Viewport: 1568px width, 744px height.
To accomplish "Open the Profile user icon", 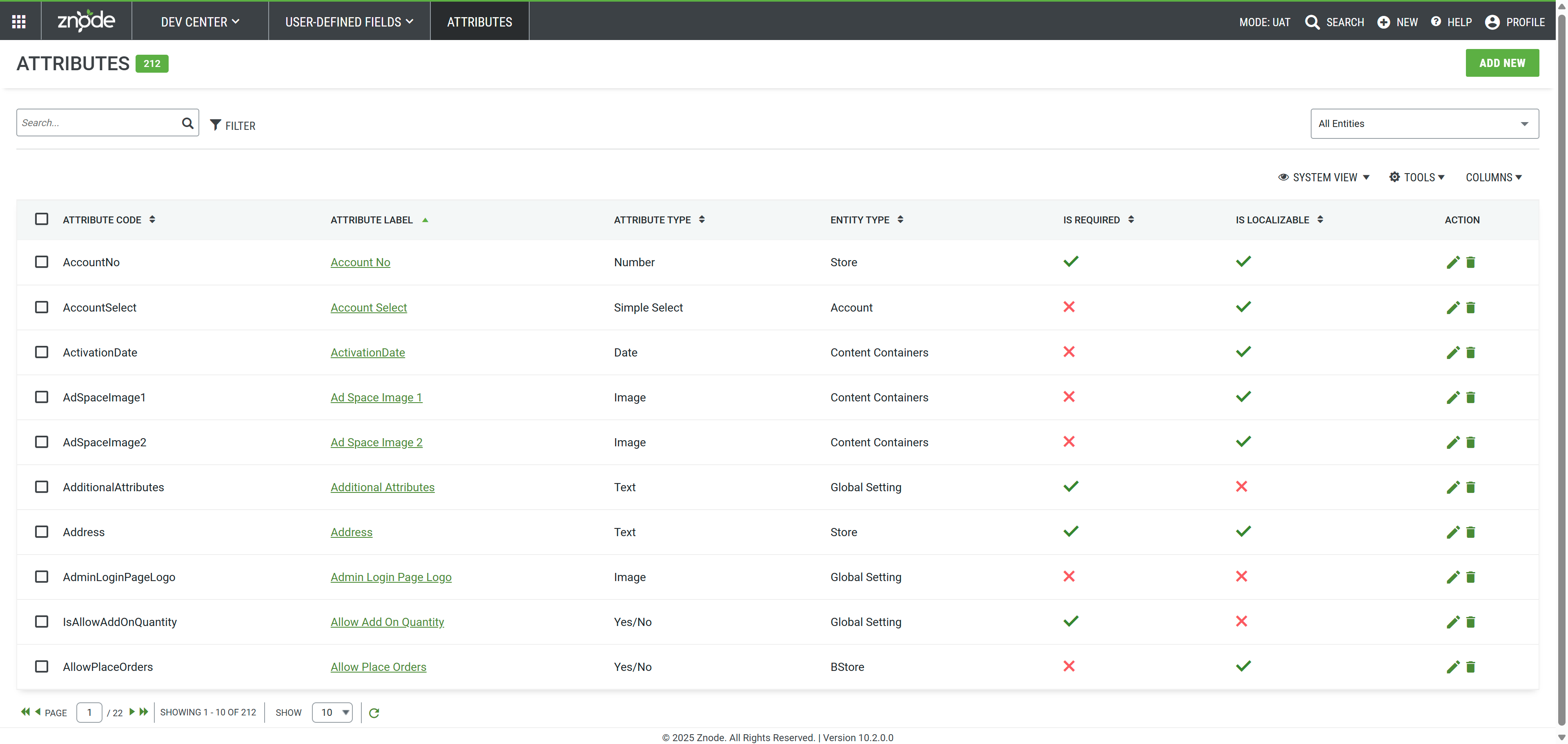I will [1492, 22].
